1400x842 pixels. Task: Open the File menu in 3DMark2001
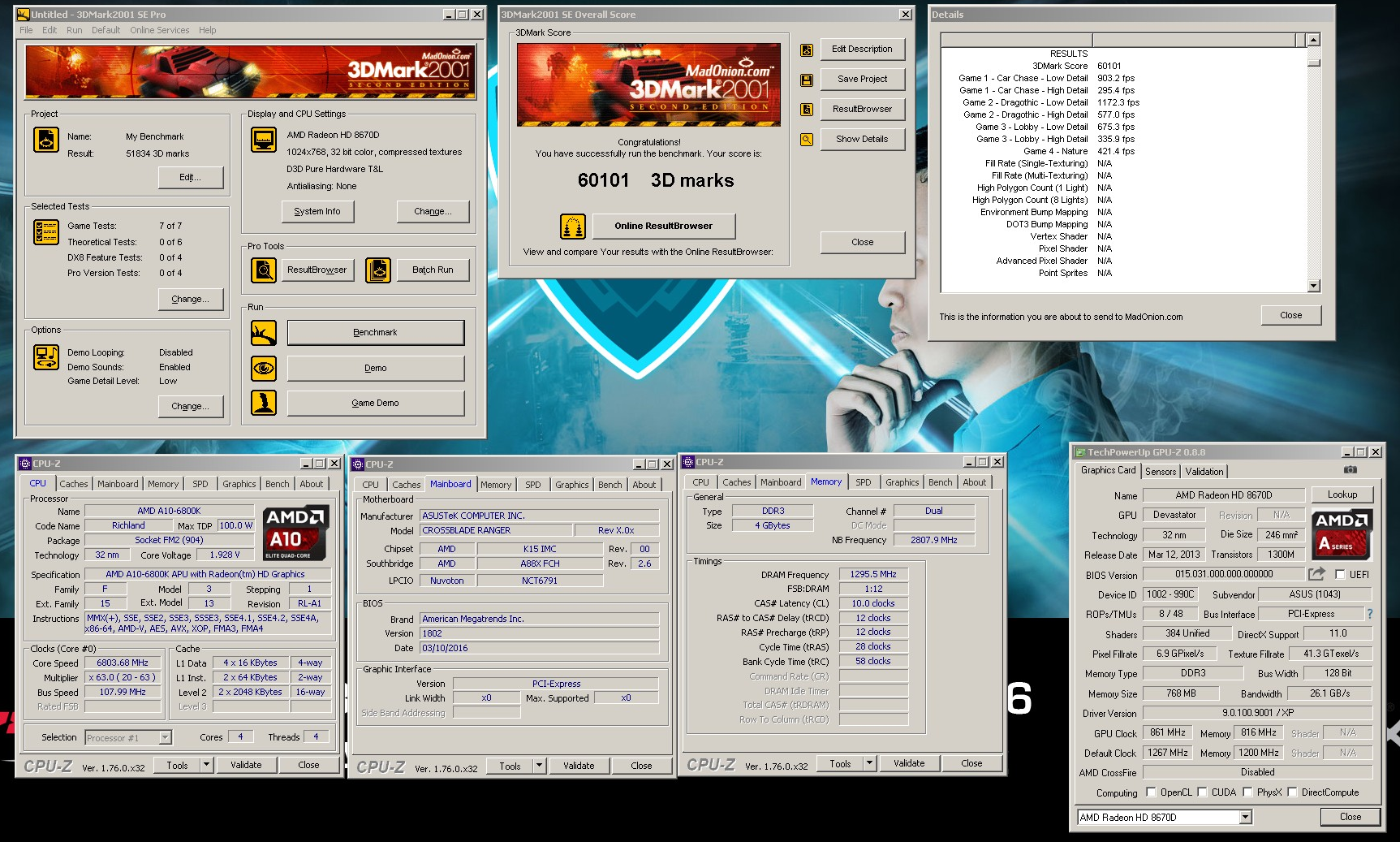[x=27, y=30]
